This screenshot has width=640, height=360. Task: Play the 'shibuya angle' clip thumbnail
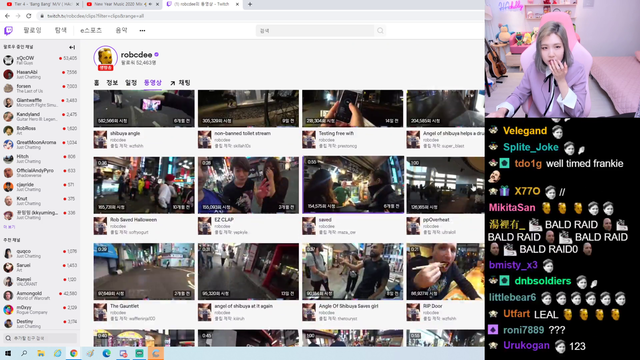pos(144,109)
